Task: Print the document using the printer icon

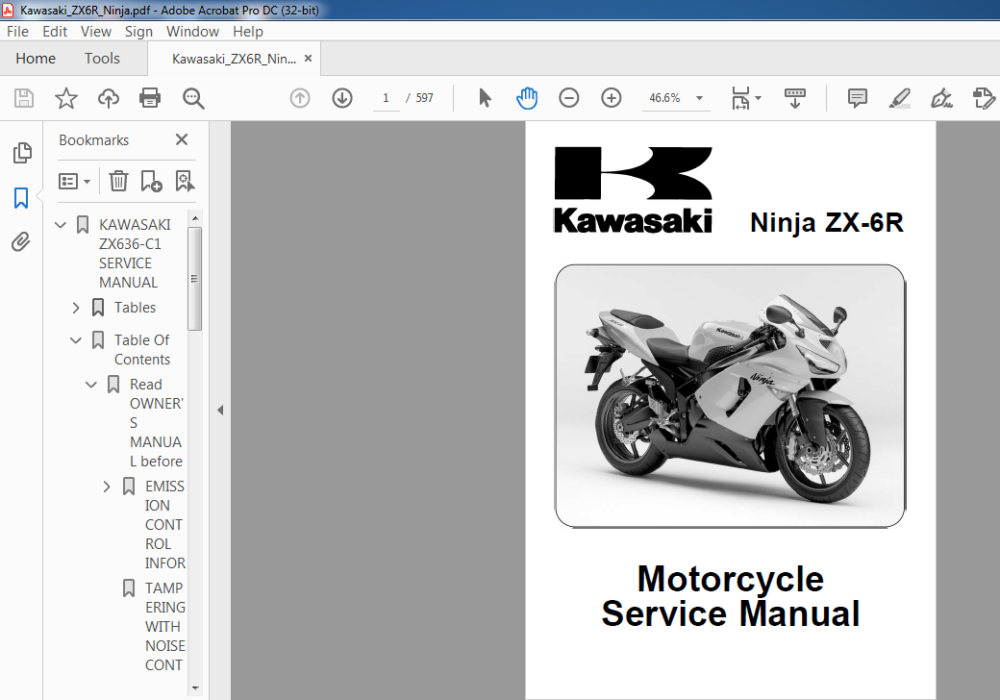Action: click(x=150, y=98)
